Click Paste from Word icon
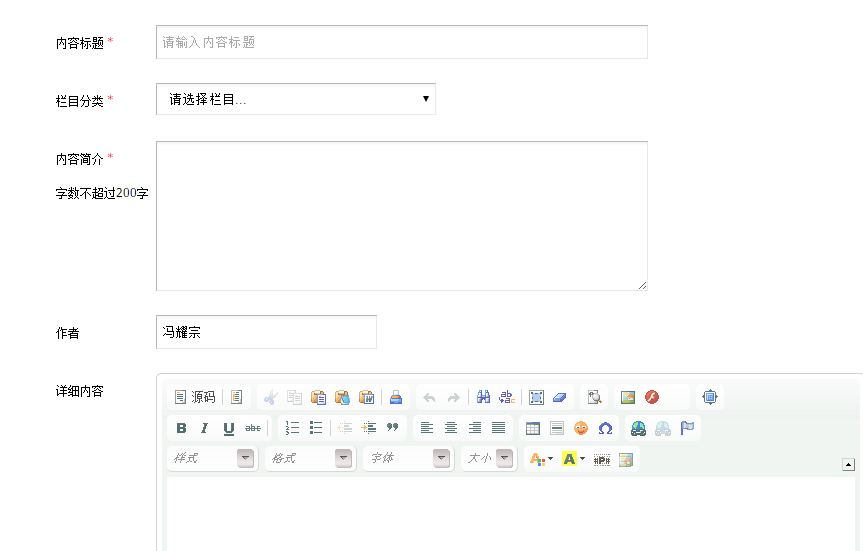The height and width of the screenshot is (551, 863). [367, 397]
